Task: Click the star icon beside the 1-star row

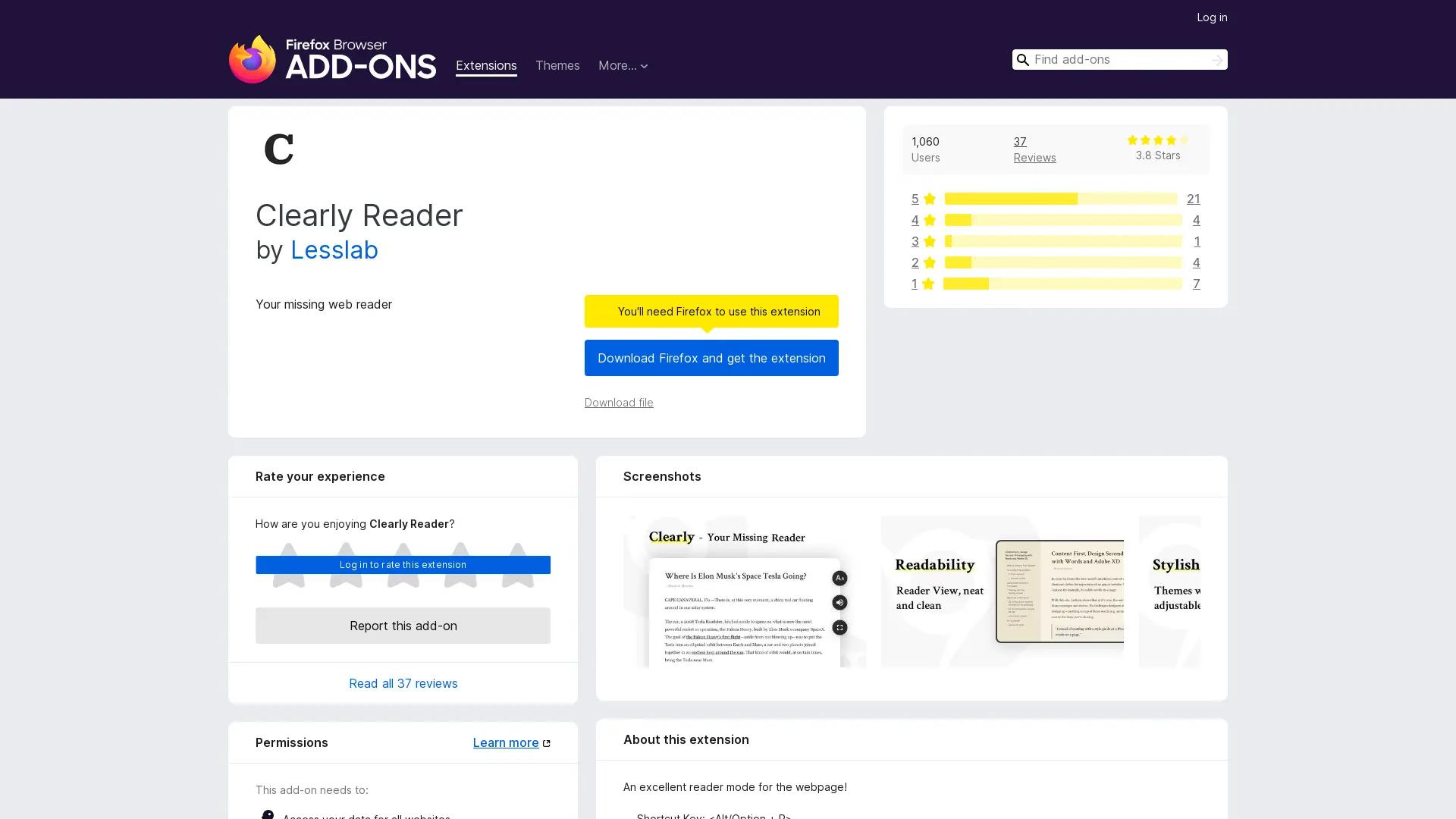Action: pyautogui.click(x=928, y=284)
